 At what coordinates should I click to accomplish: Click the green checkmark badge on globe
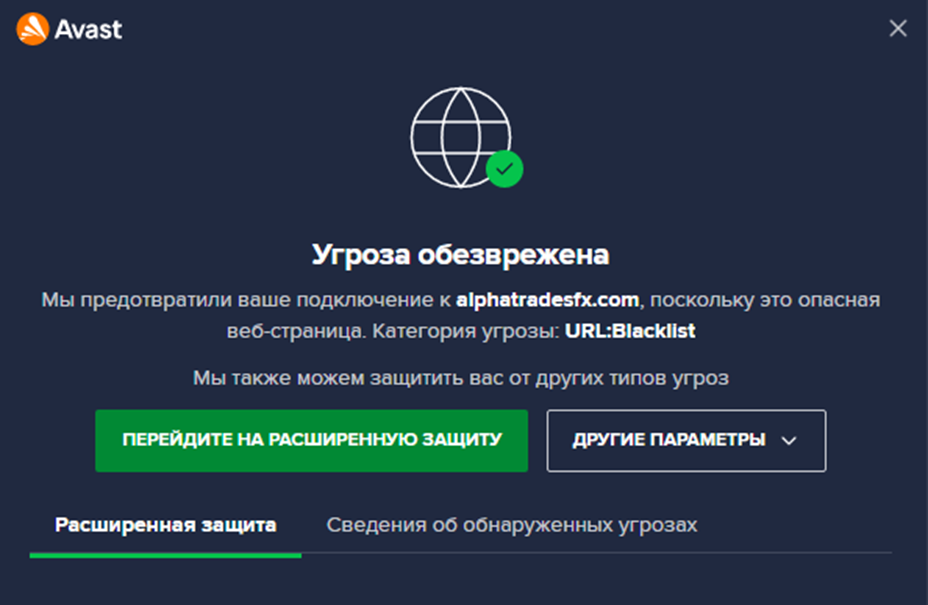[504, 169]
